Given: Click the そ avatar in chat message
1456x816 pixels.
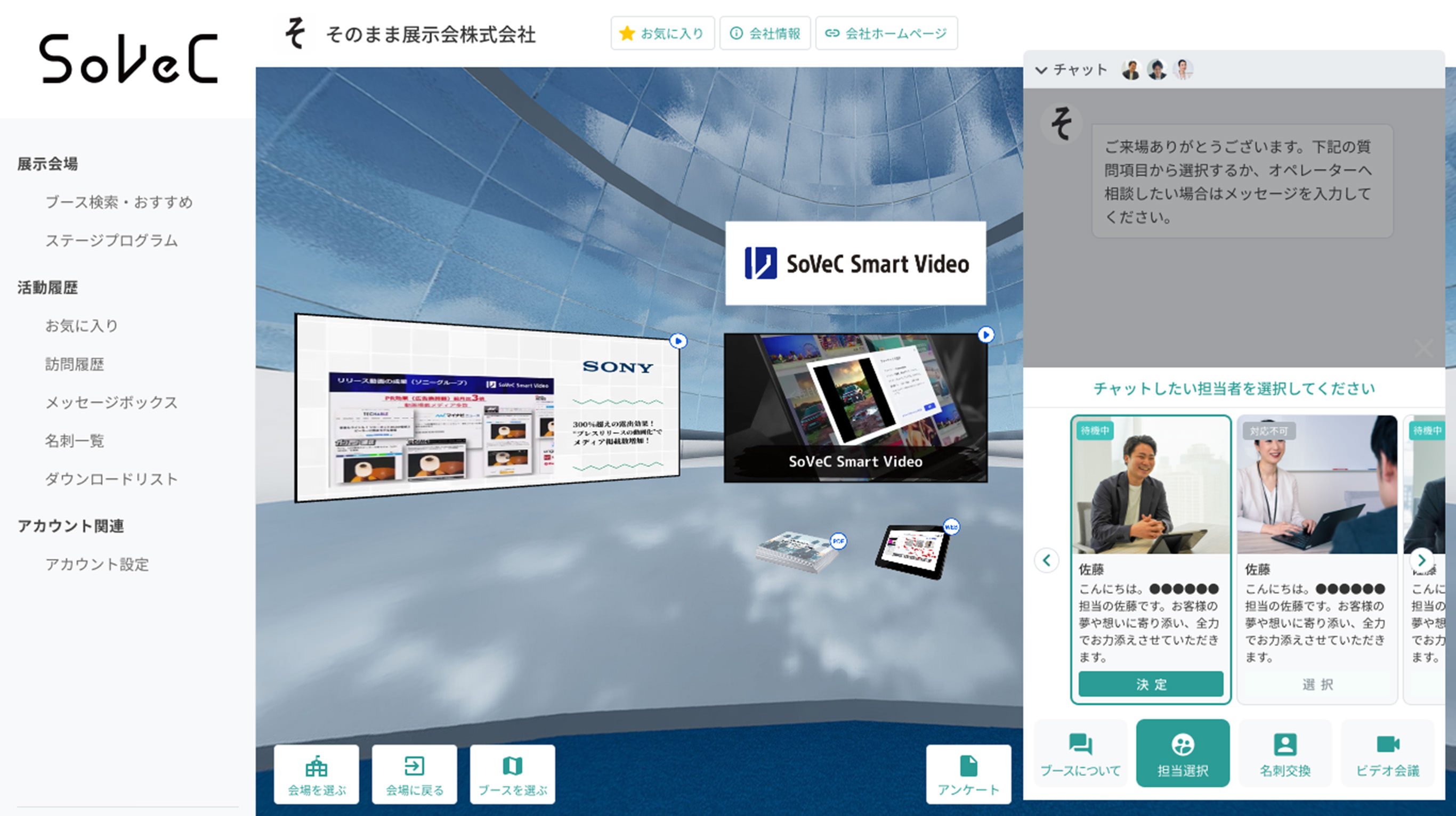Looking at the screenshot, I should click(x=1062, y=123).
